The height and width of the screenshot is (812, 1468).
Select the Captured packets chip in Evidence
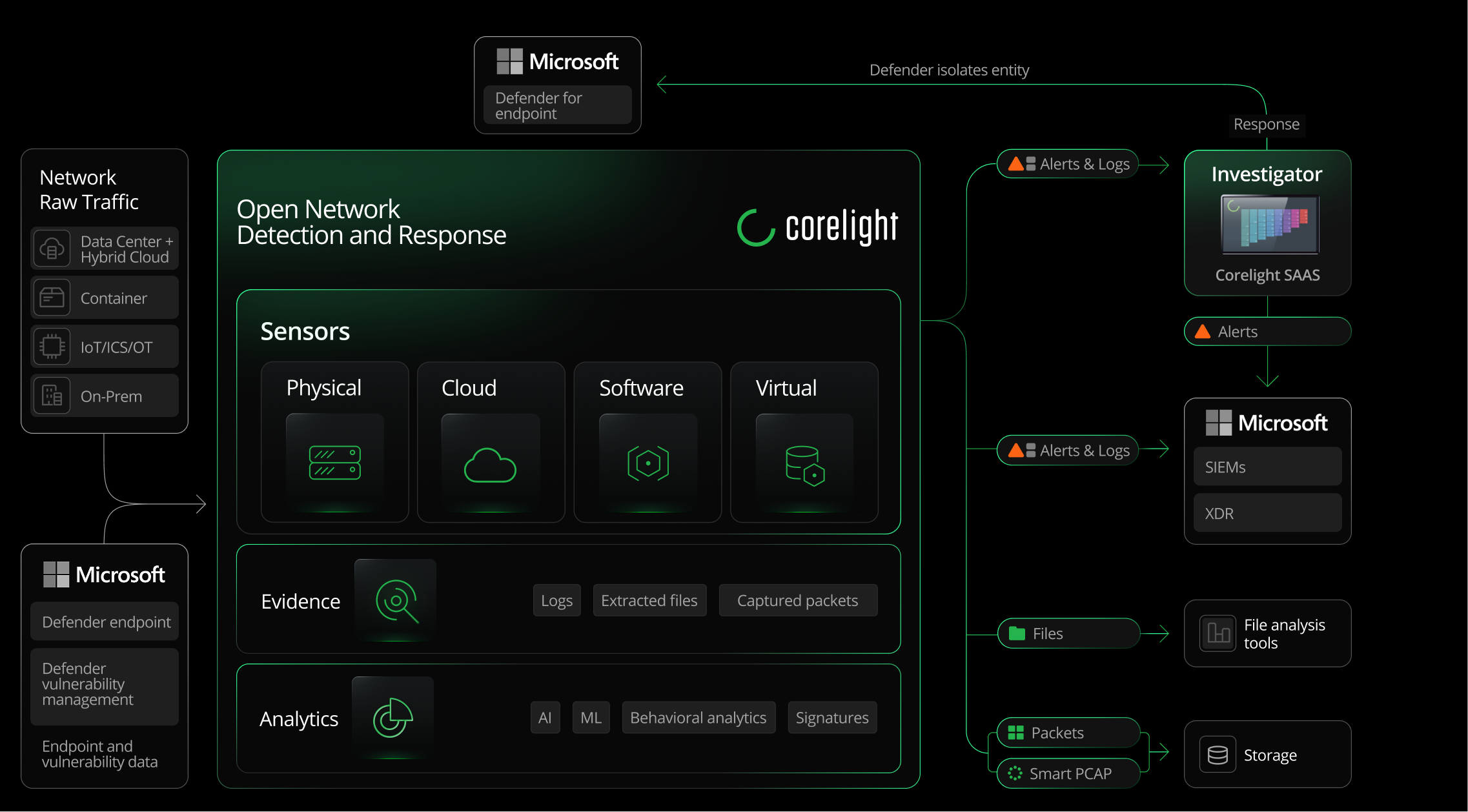point(798,600)
